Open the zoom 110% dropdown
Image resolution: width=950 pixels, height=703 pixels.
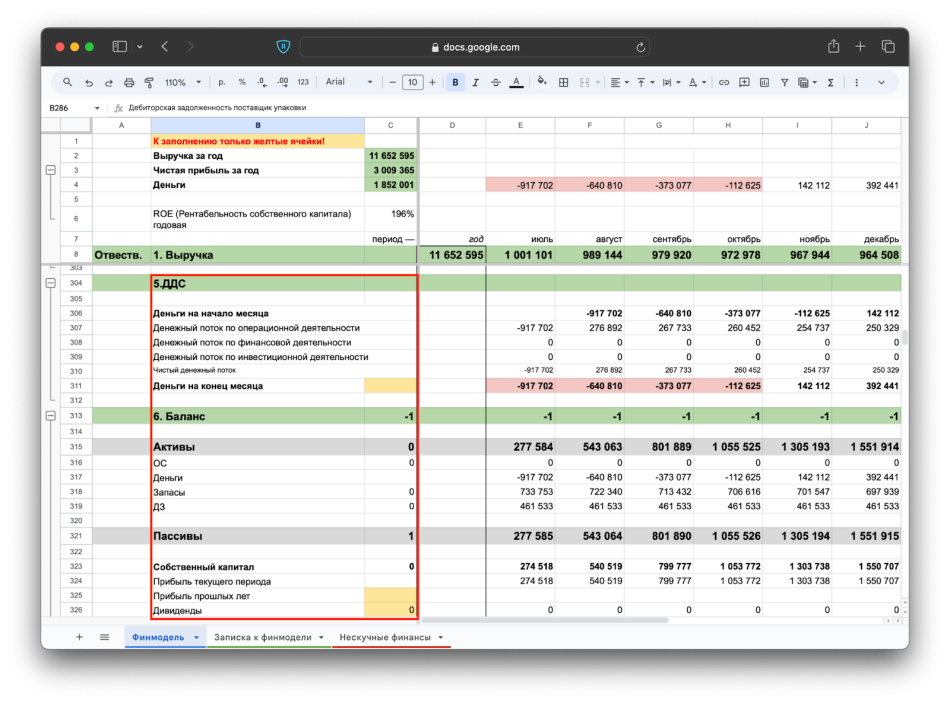click(x=182, y=83)
